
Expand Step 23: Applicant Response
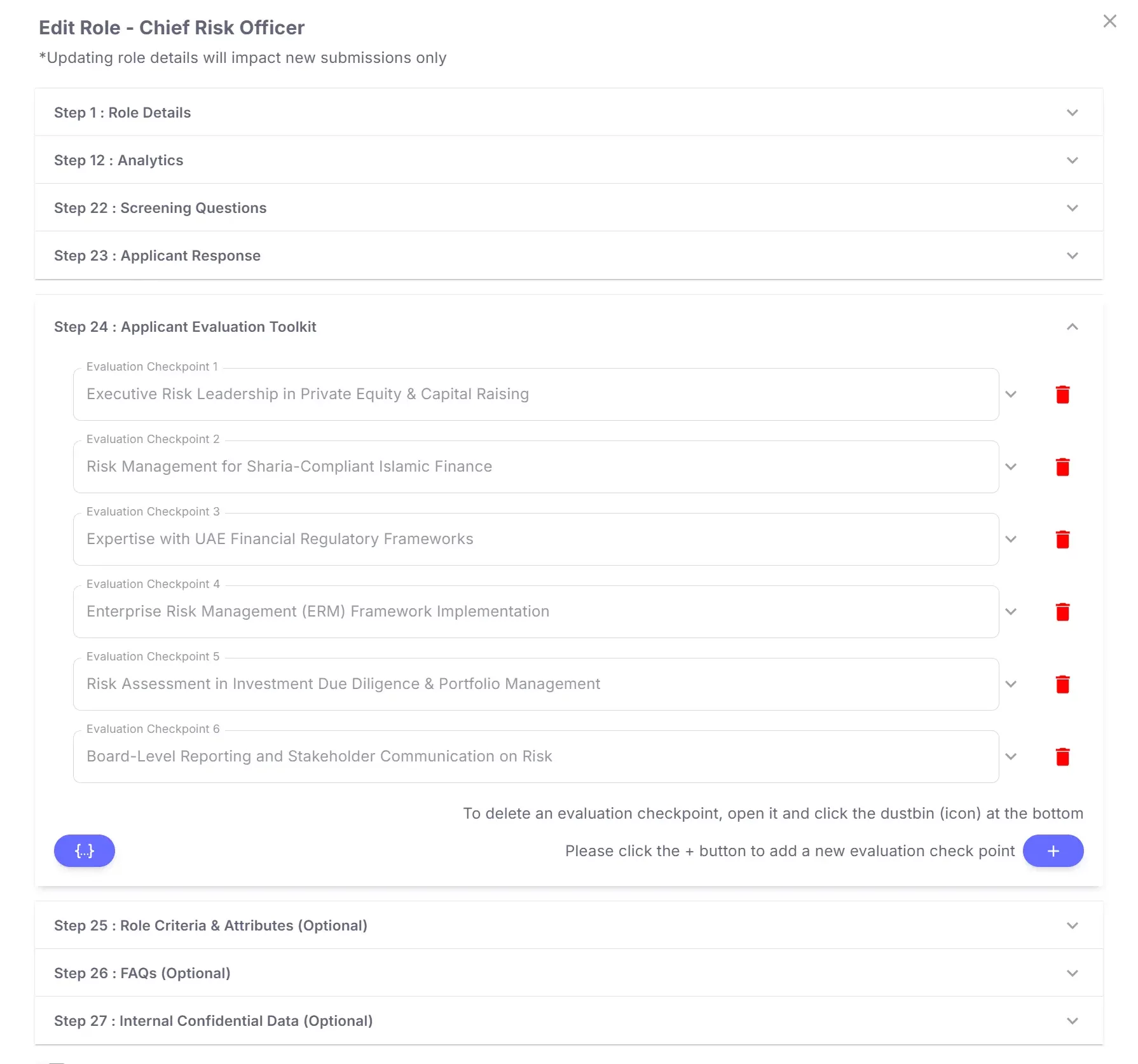pyautogui.click(x=1072, y=256)
